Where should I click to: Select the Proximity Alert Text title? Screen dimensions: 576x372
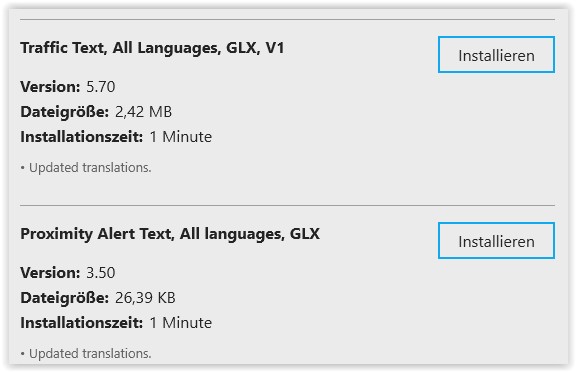[x=170, y=234]
